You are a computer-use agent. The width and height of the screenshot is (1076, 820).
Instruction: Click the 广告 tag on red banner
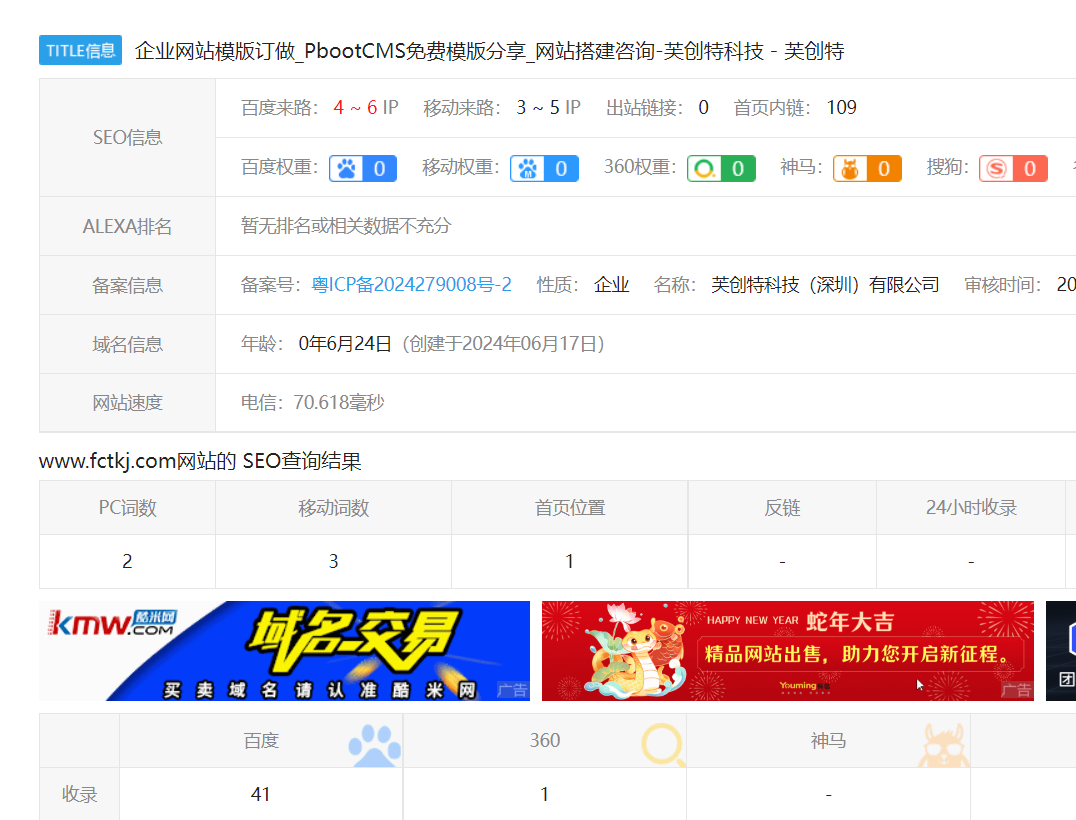pyautogui.click(x=1016, y=690)
